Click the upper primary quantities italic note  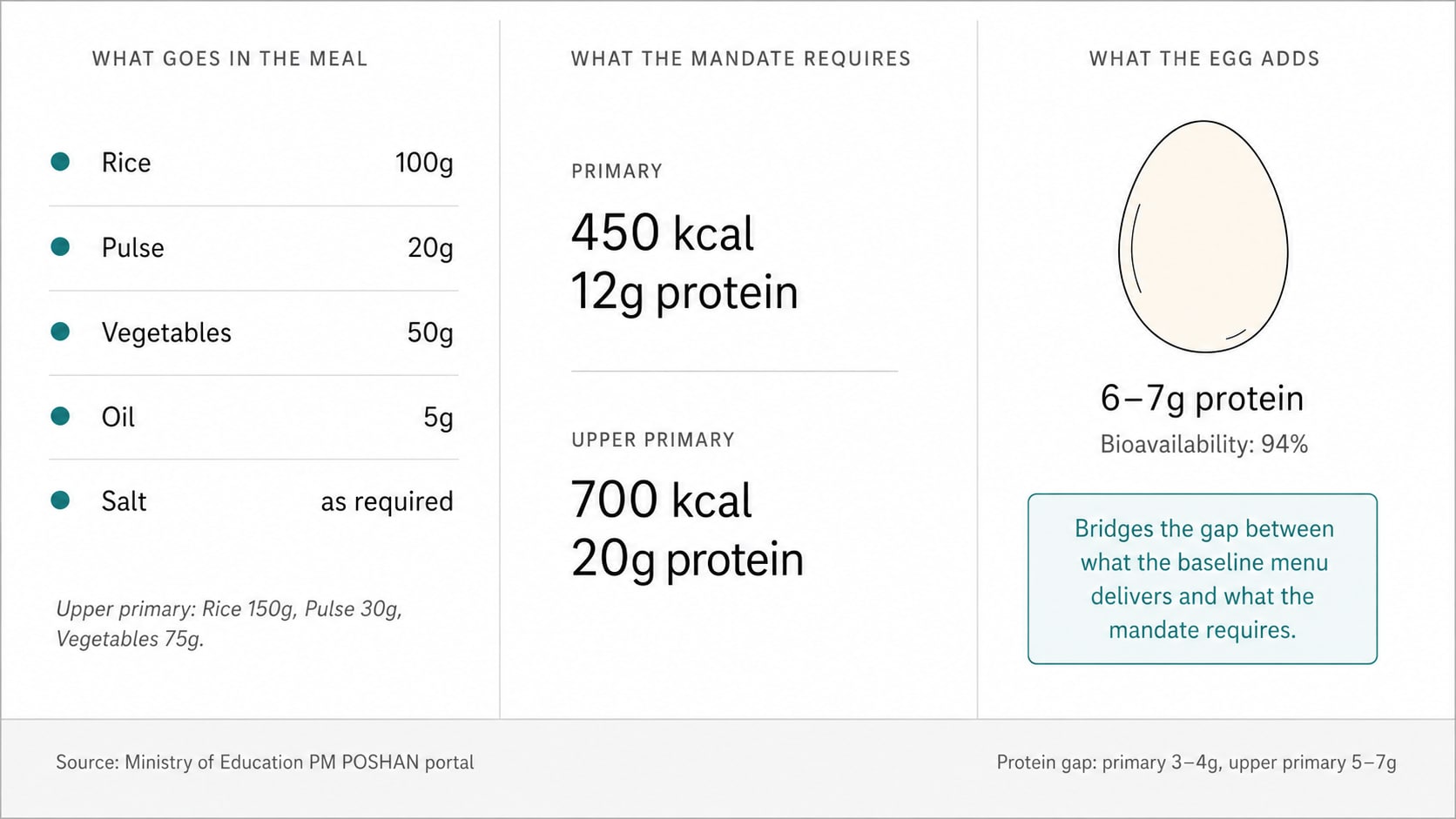[229, 624]
